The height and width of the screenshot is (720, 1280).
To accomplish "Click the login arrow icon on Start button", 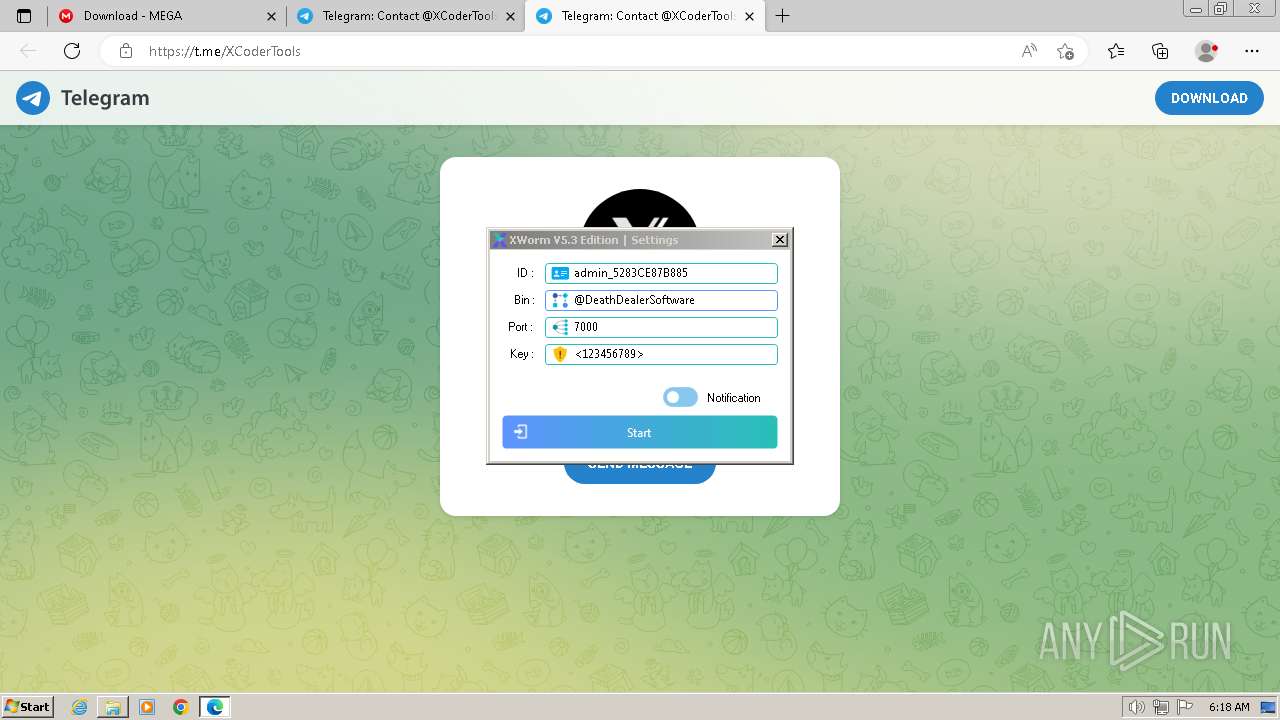I will [x=520, y=432].
